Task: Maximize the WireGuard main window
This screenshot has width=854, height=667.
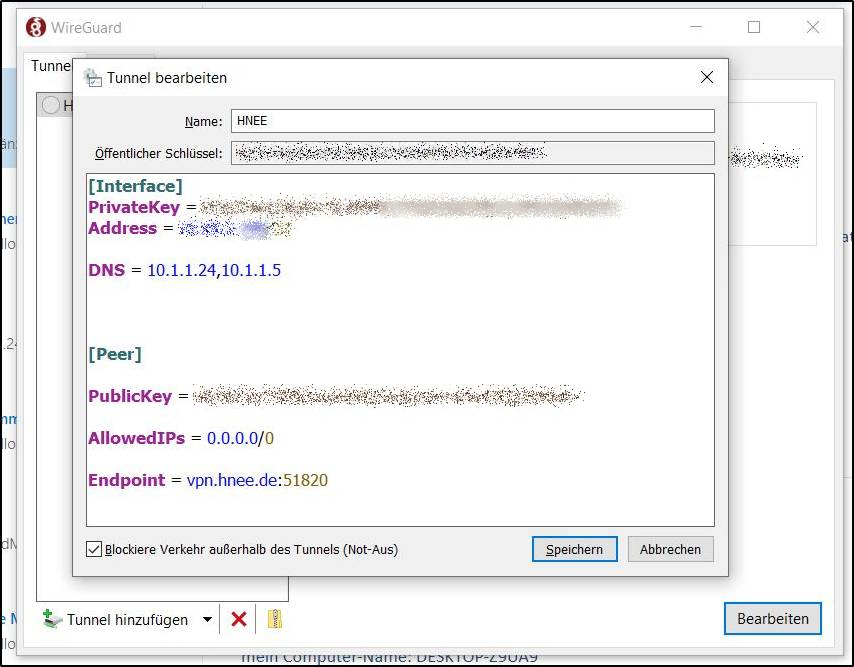Action: 754,28
